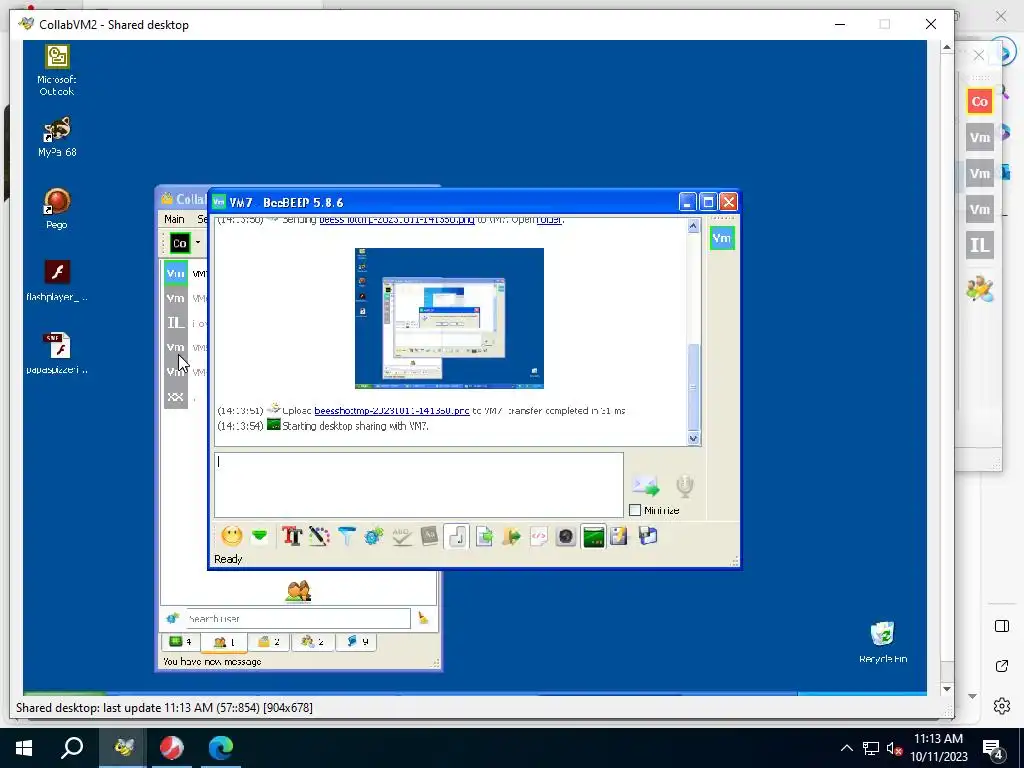This screenshot has width=1024, height=768.
Task: Click inside the chat message input box
Action: click(x=419, y=485)
